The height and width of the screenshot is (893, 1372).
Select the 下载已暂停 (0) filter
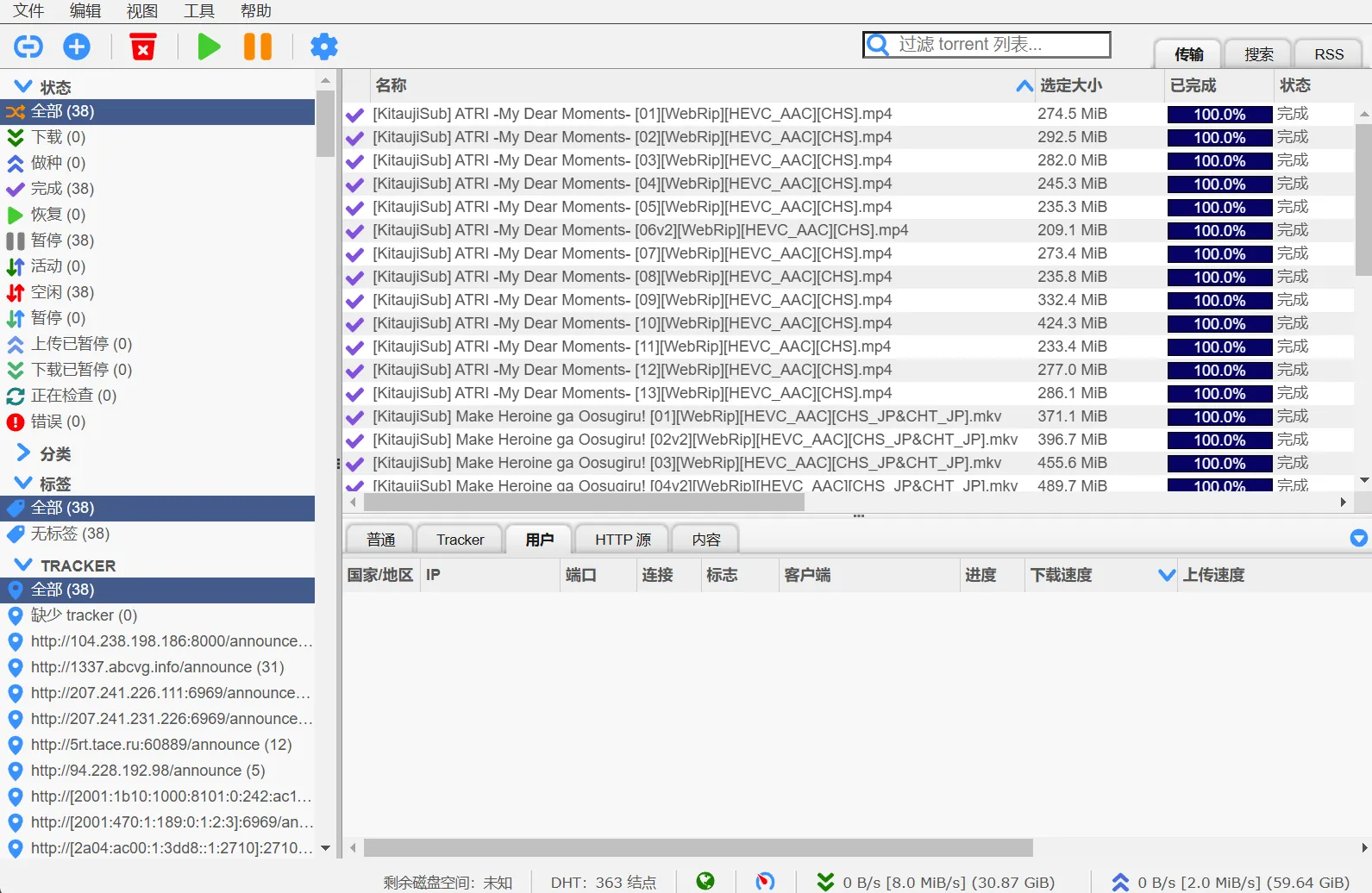pyautogui.click(x=157, y=370)
